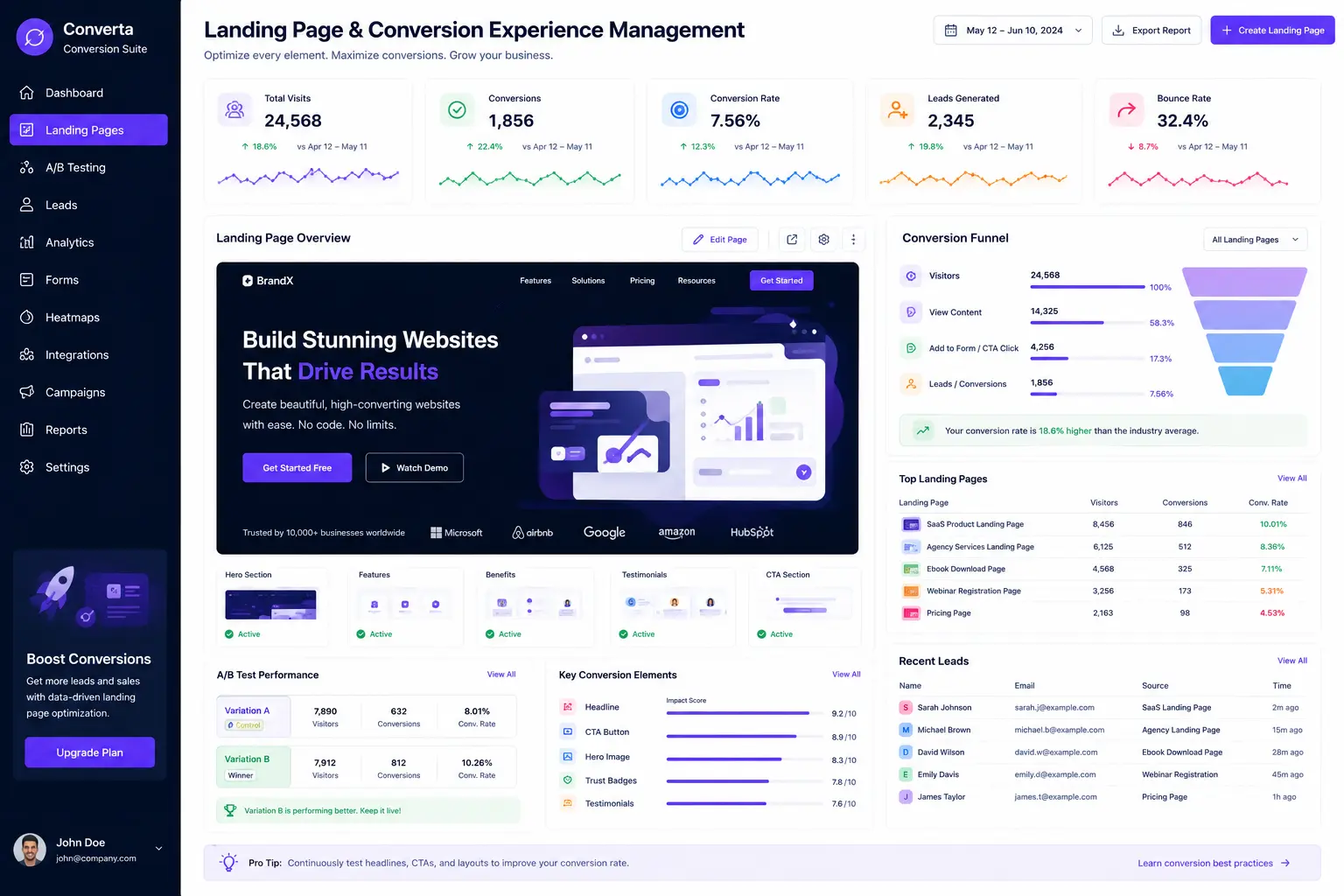
Task: Open Reports in sidebar
Action: [88, 430]
